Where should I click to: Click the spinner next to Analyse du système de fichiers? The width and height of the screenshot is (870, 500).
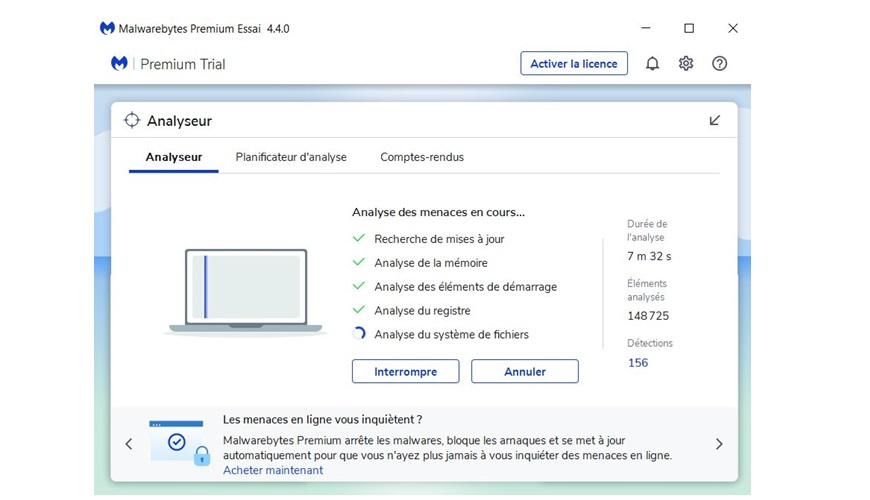359,334
